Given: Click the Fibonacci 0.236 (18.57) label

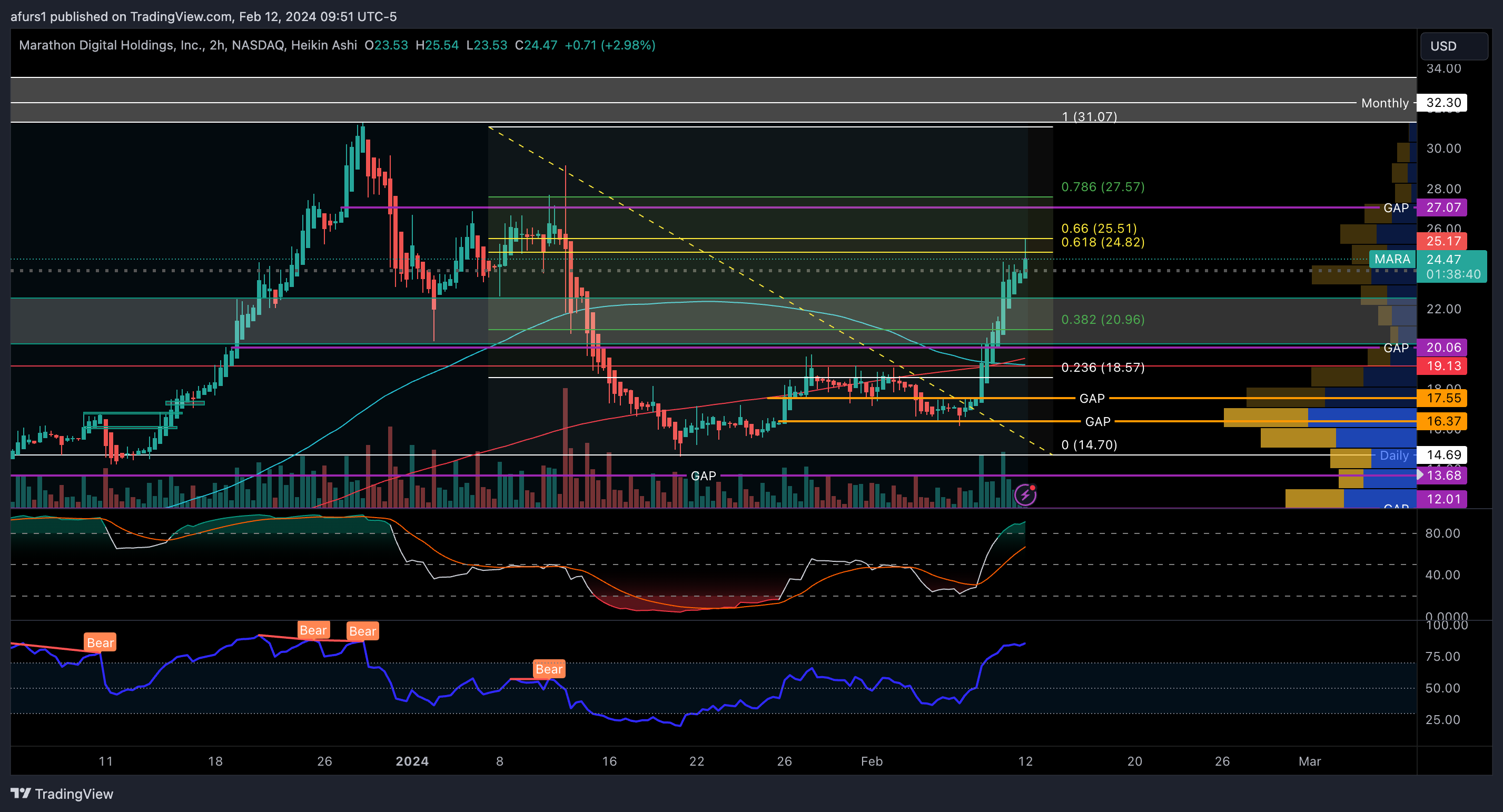Looking at the screenshot, I should (x=1103, y=368).
